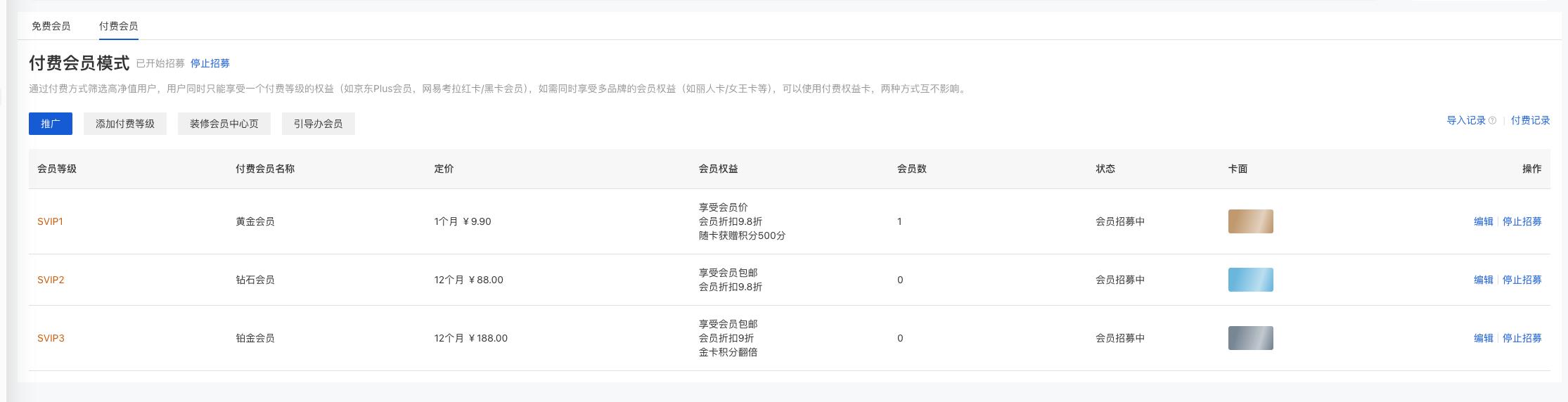Stop recruiting for SVIP2 钻石会员
Screen dimensions: 1568x402
(1522, 280)
